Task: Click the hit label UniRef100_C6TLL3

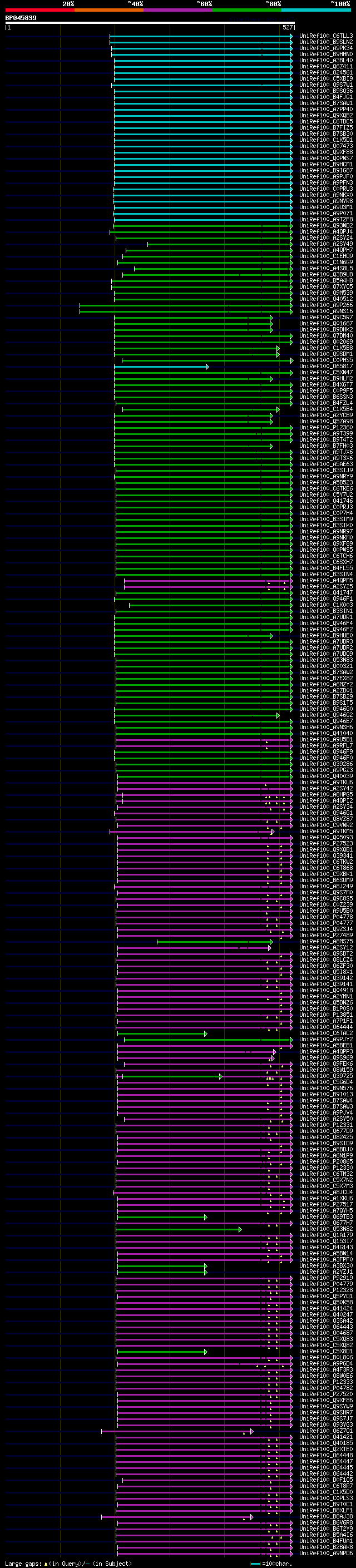Action: click(326, 36)
